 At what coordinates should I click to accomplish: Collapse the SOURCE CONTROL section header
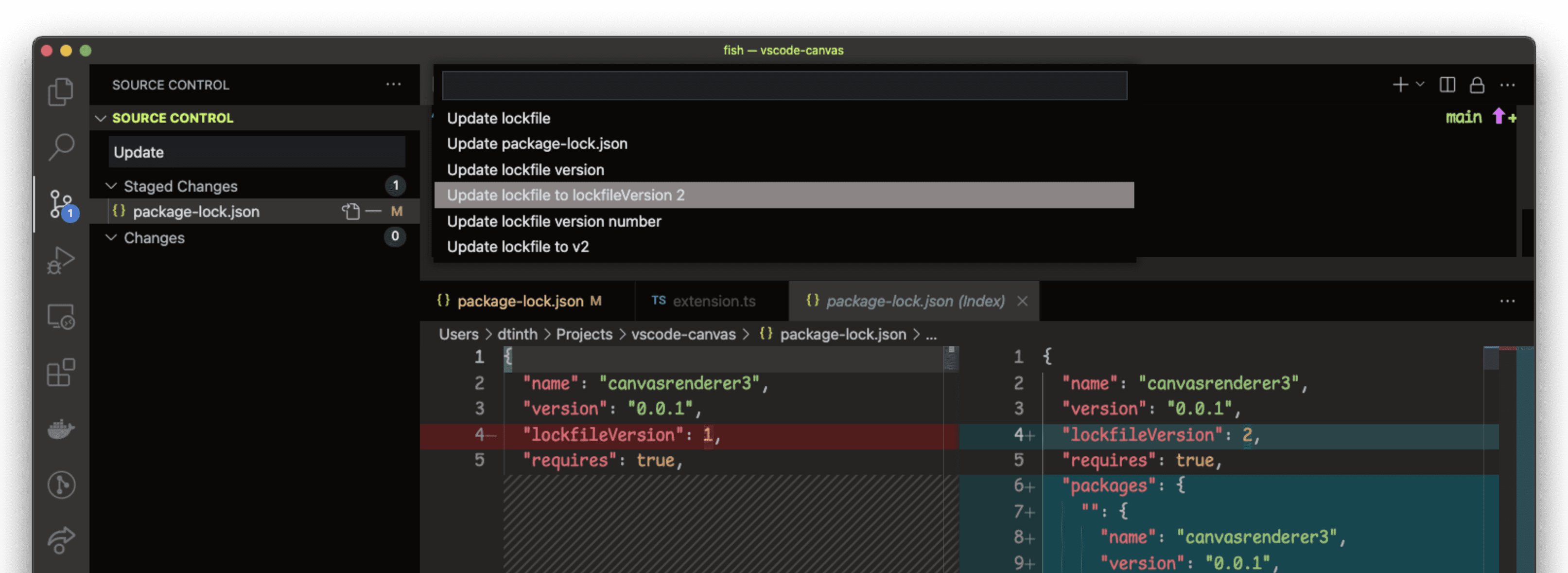pyautogui.click(x=101, y=118)
